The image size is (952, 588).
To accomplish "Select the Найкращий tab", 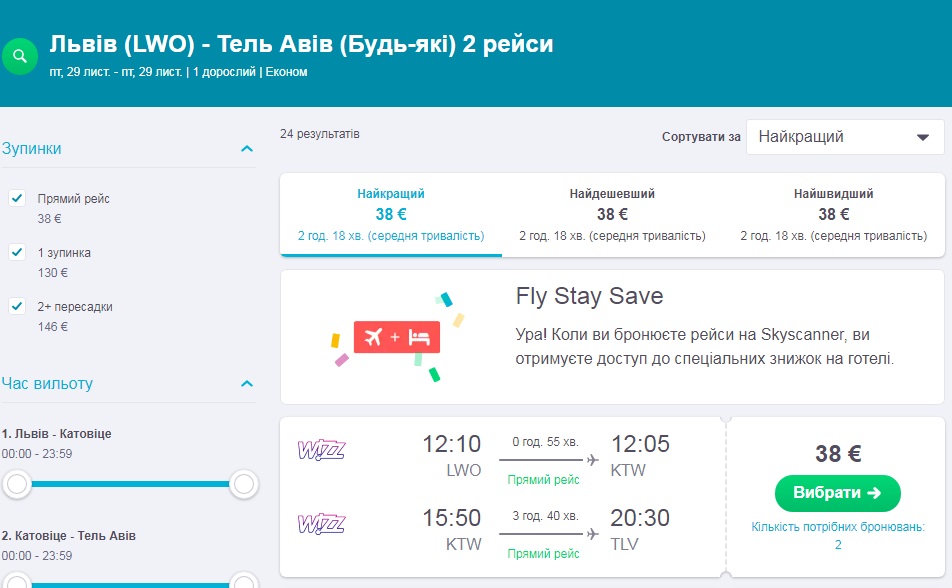I will [391, 214].
